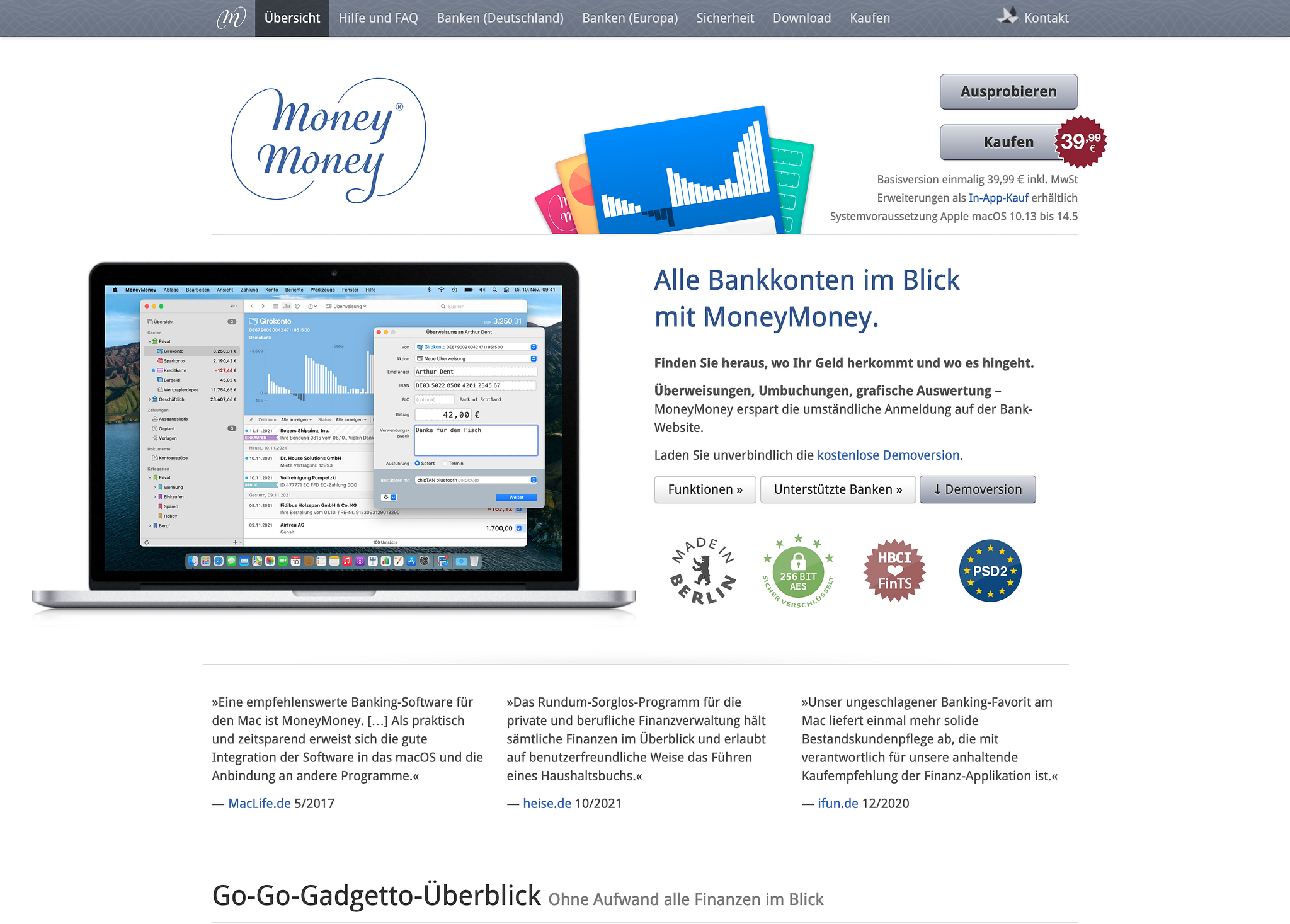Expand the Sicherheit navigation section
Screen dimensions: 1290x924
click(725, 18)
